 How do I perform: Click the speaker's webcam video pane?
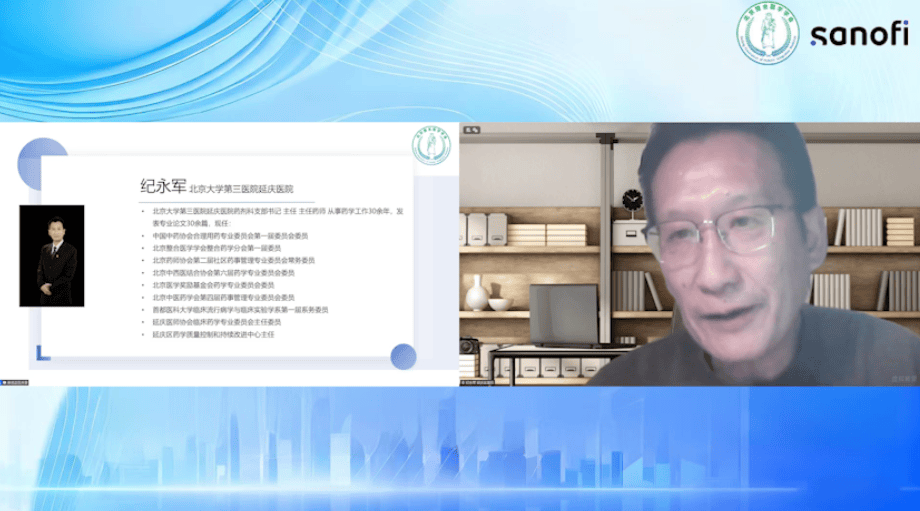[x=689, y=255]
